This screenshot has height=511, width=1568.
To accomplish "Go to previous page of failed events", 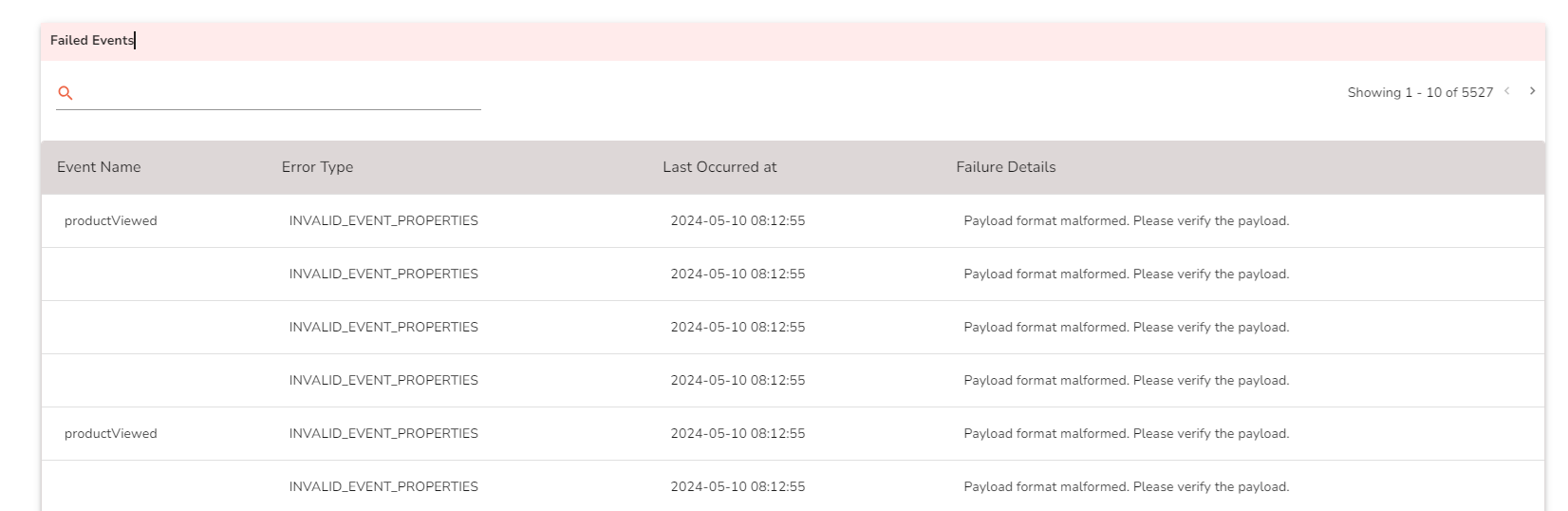I will (x=1507, y=91).
